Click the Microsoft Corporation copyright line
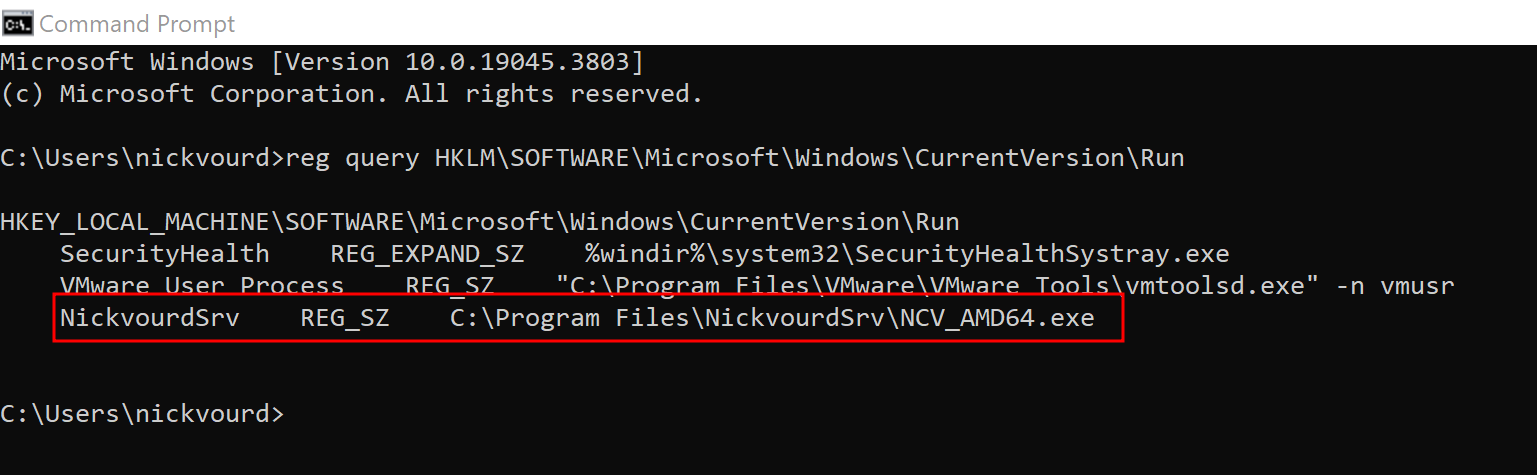 click(351, 94)
